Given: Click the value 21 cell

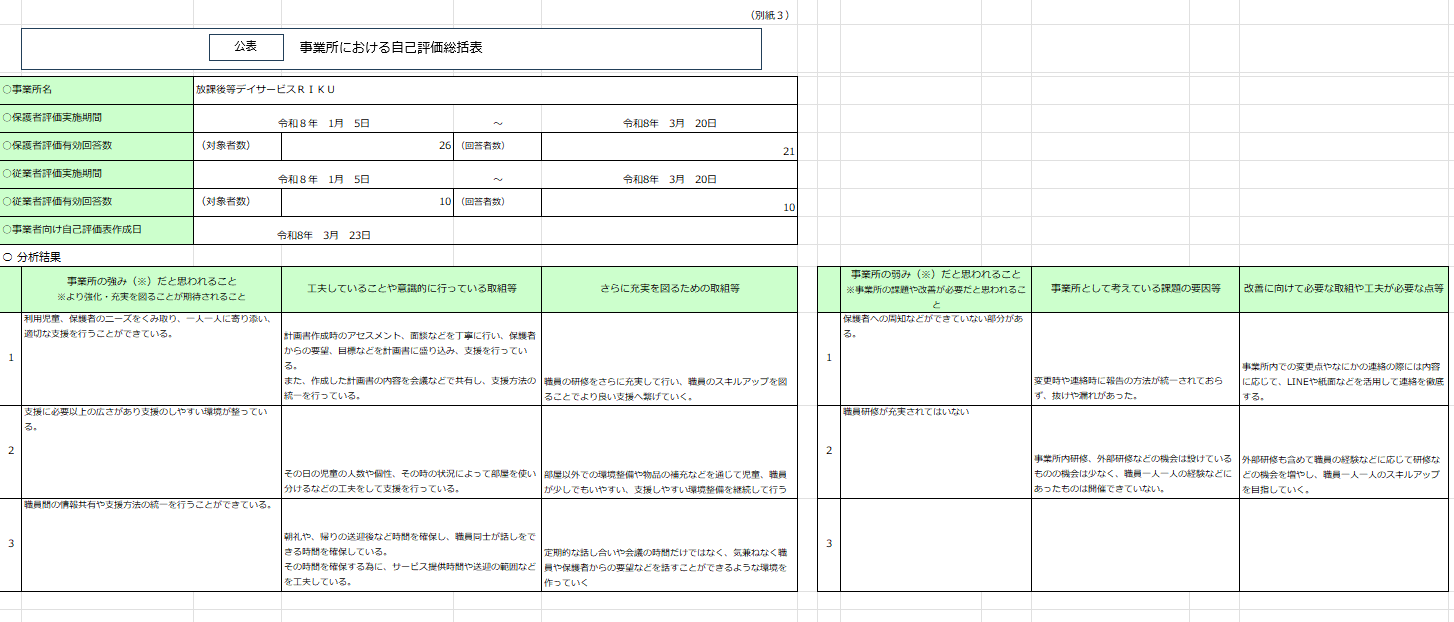Looking at the screenshot, I should click(669, 146).
